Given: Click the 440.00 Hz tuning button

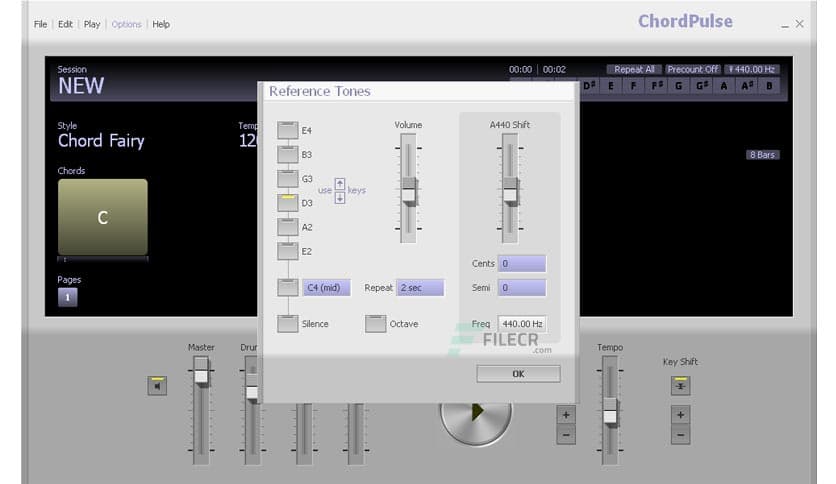Looking at the screenshot, I should coord(752,69).
